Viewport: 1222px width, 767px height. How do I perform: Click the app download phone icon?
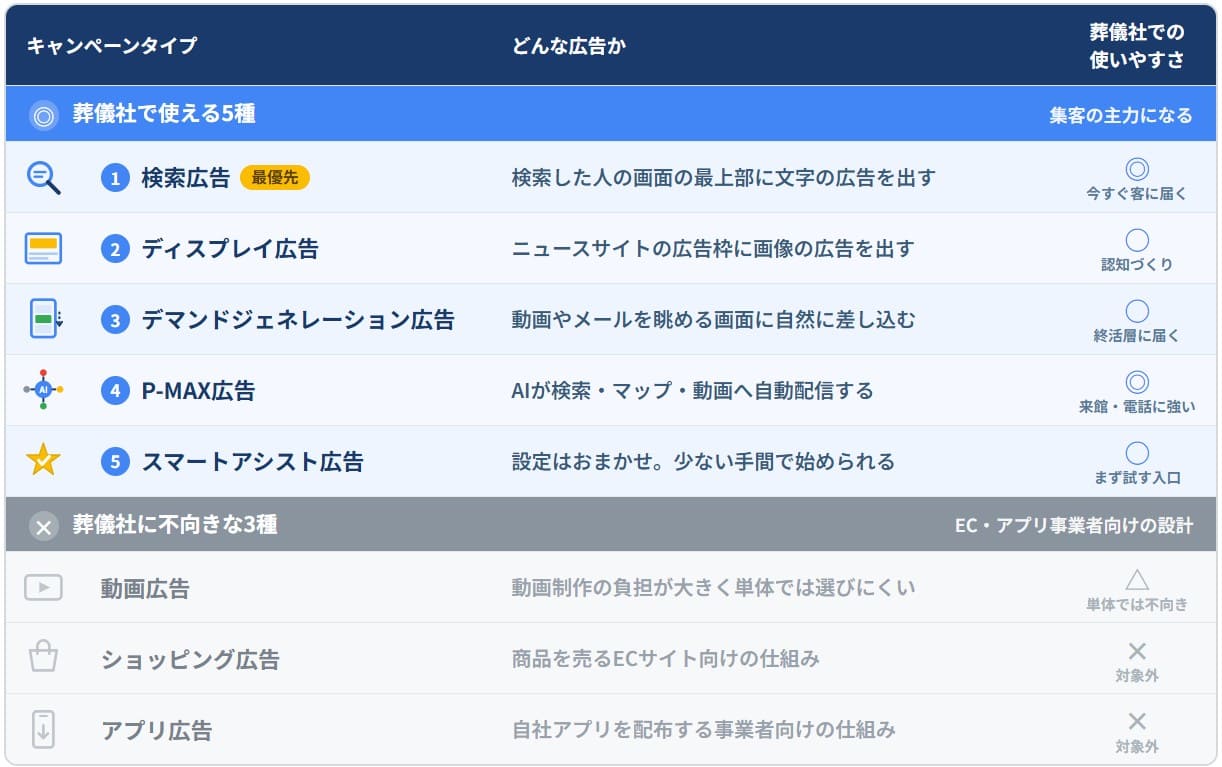coord(43,729)
